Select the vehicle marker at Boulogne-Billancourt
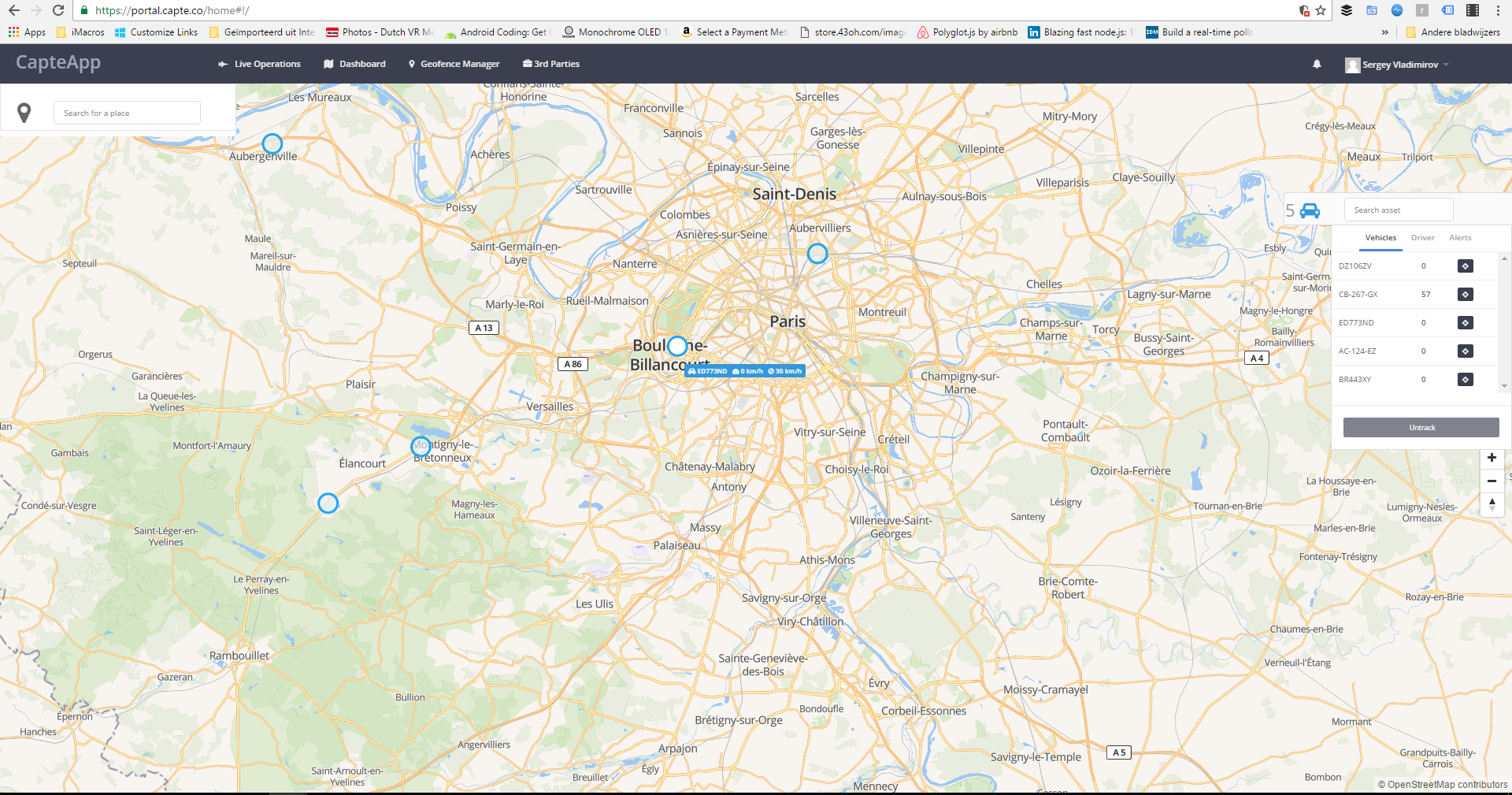This screenshot has width=1512, height=795. click(677, 346)
